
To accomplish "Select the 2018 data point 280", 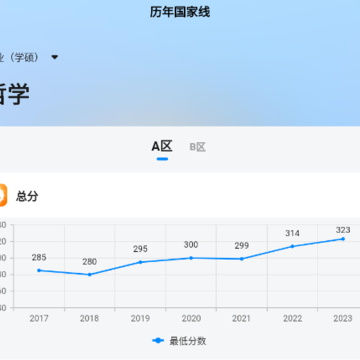I will point(89,275).
